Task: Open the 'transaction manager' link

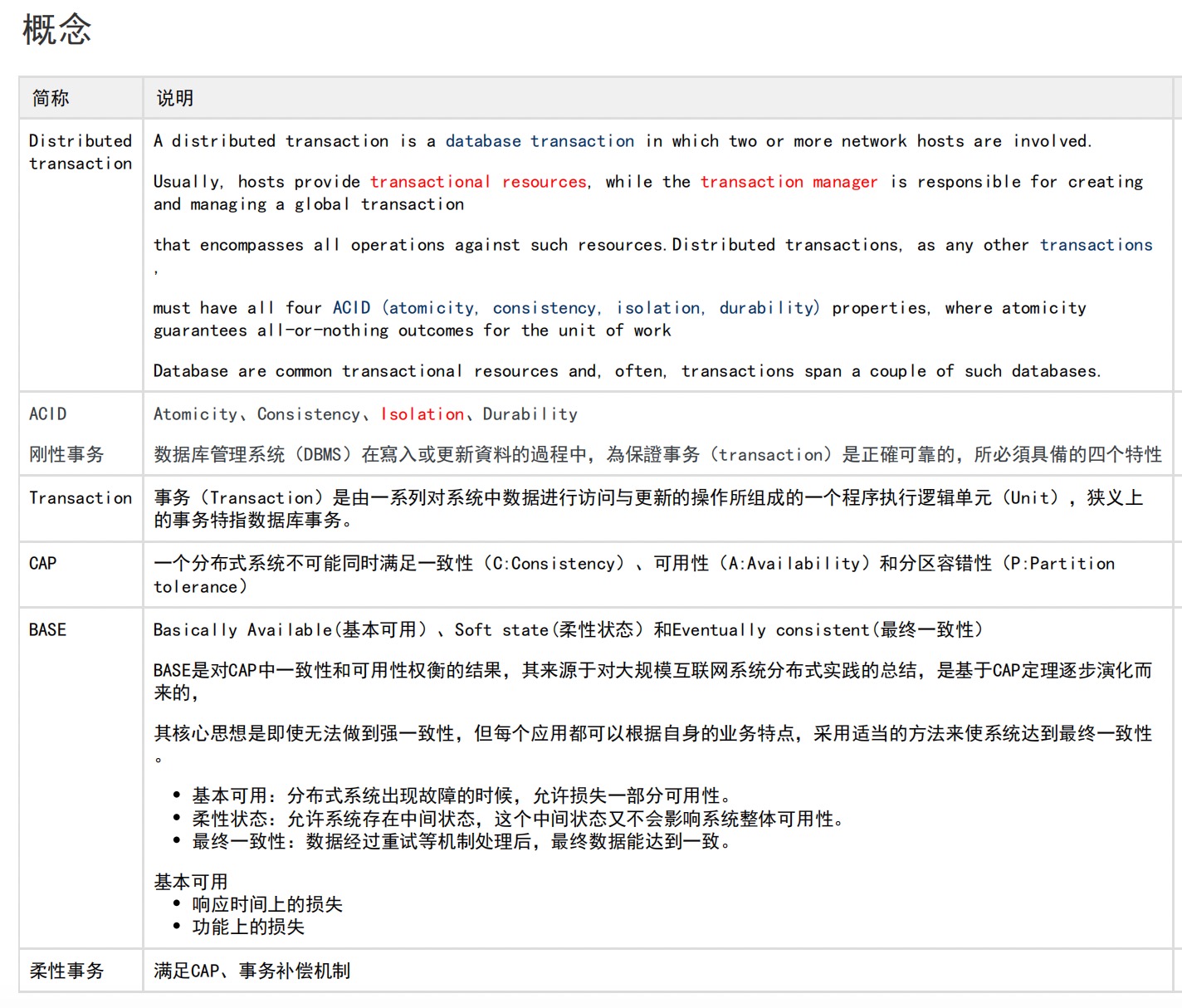Action: pyautogui.click(x=789, y=182)
